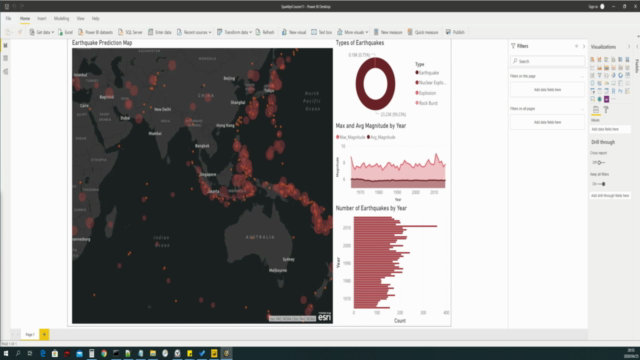Open the Enter data dialog
Screen dimensions: 640x360
160,32
